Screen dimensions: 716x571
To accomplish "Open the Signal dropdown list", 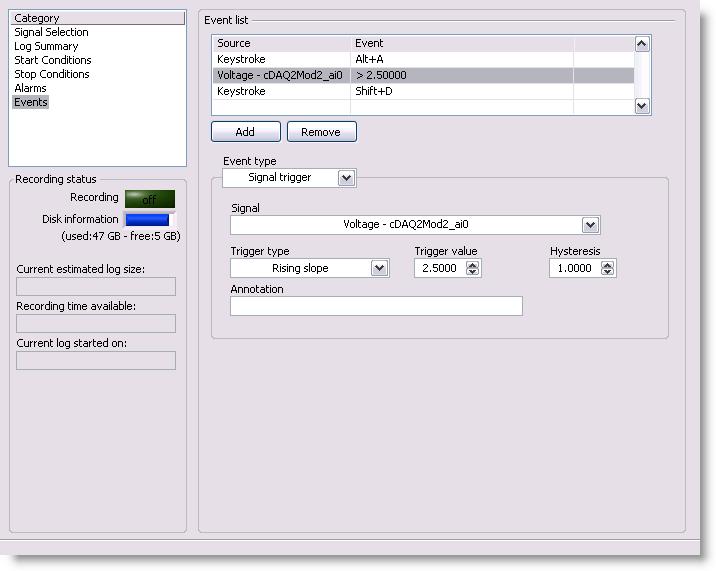I will (590, 225).
